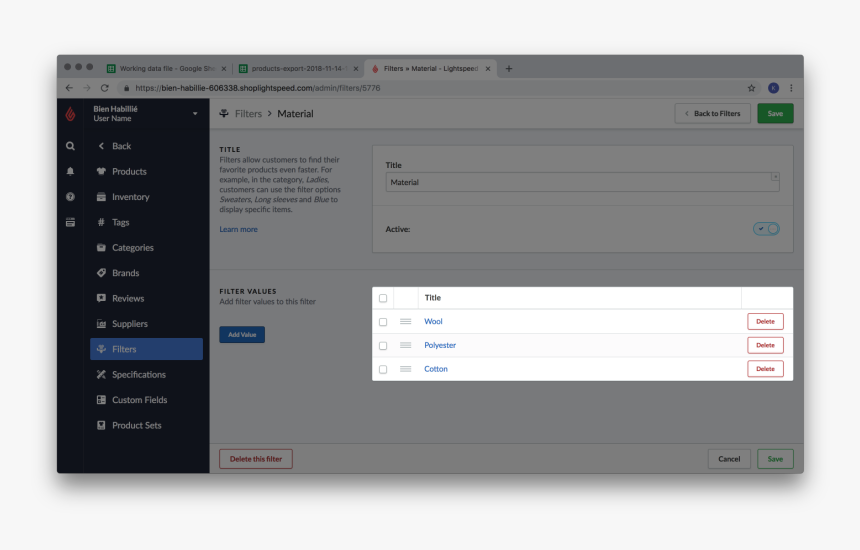Follow the Learn more link
The width and height of the screenshot is (860, 550).
238,230
